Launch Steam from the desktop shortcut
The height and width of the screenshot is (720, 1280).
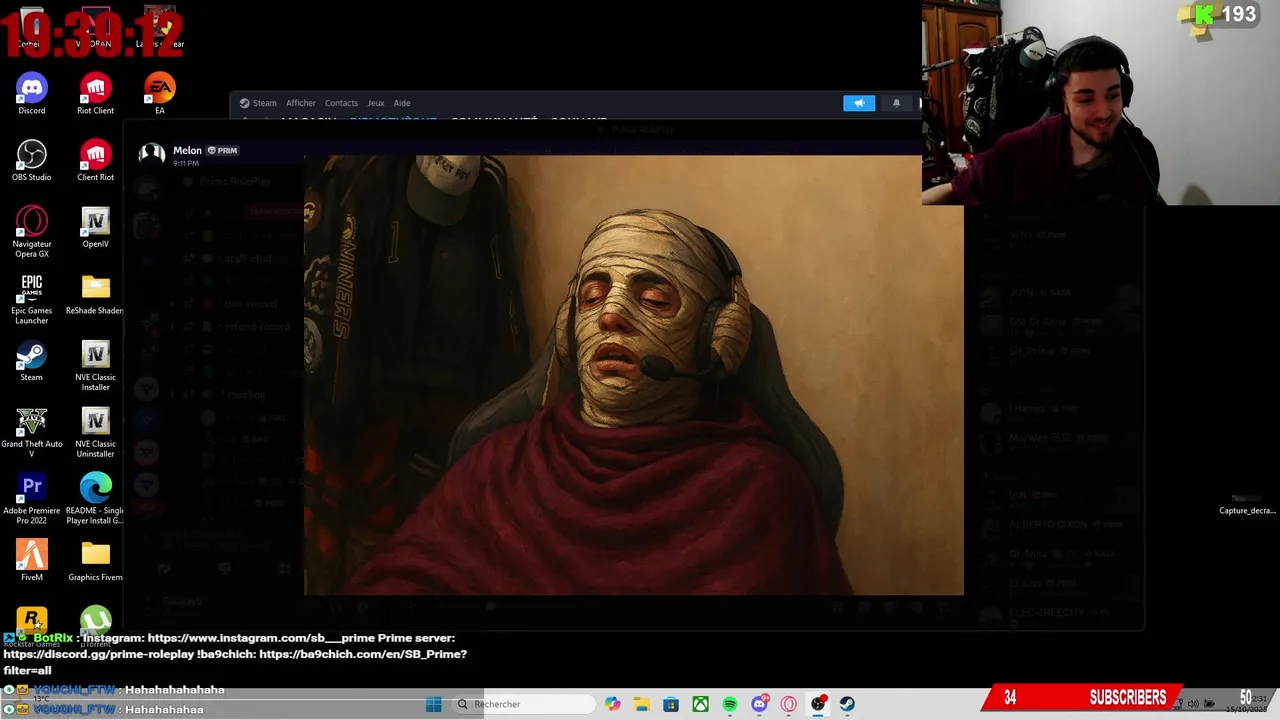coord(31,361)
